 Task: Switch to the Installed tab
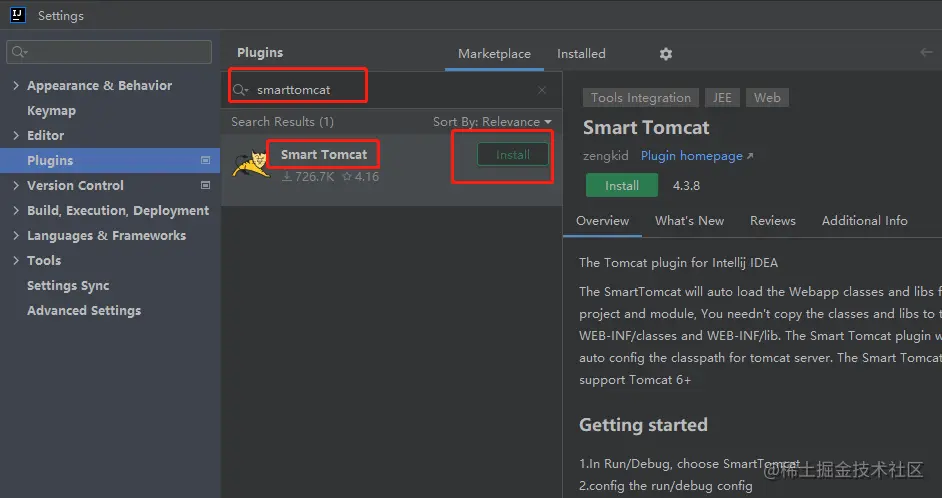(x=581, y=54)
